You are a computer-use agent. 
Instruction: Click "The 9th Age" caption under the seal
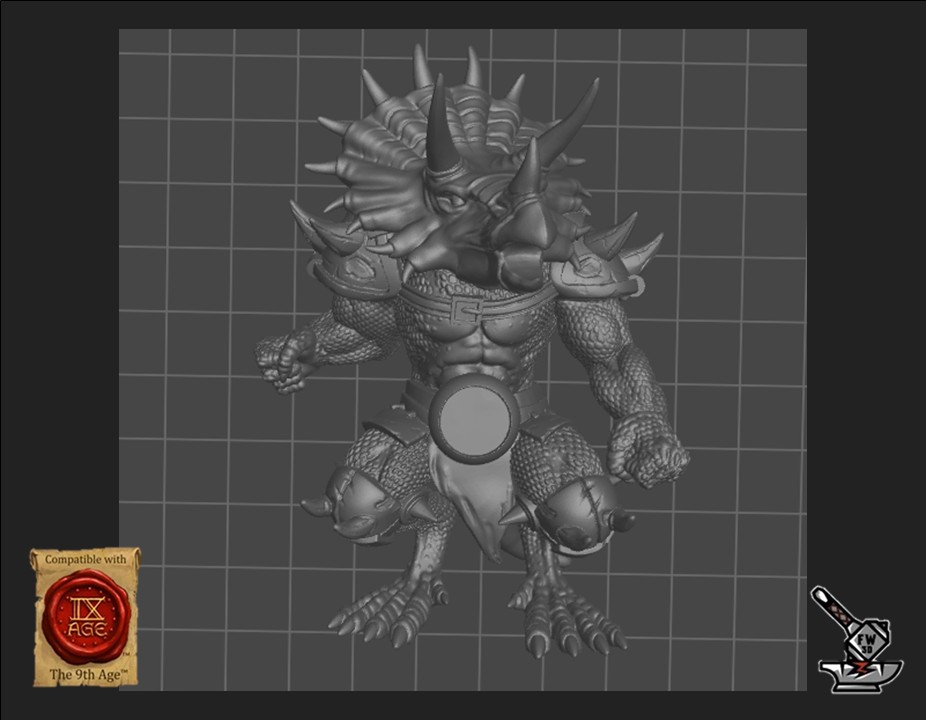[x=85, y=674]
